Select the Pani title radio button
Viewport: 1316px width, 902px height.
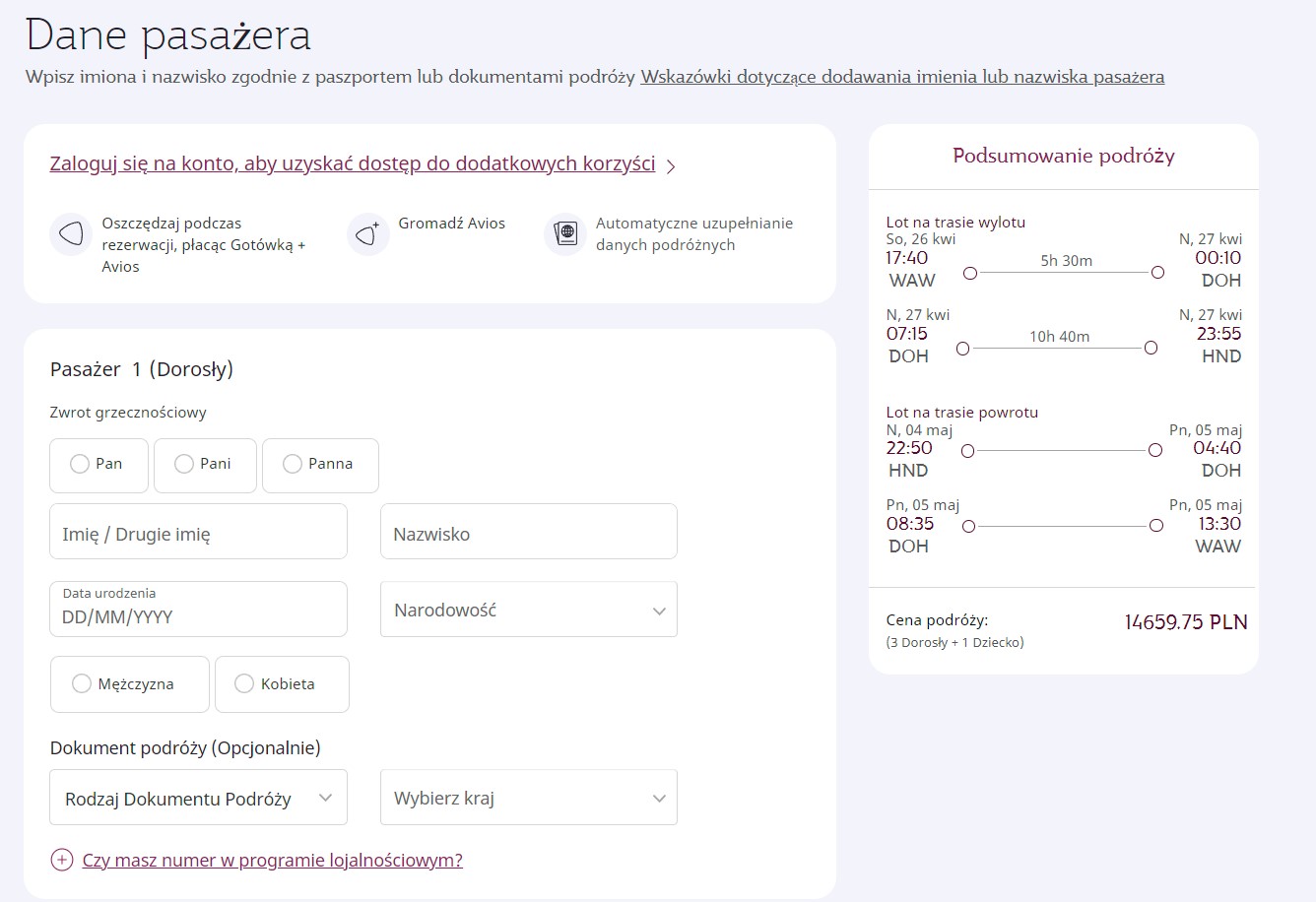[184, 464]
